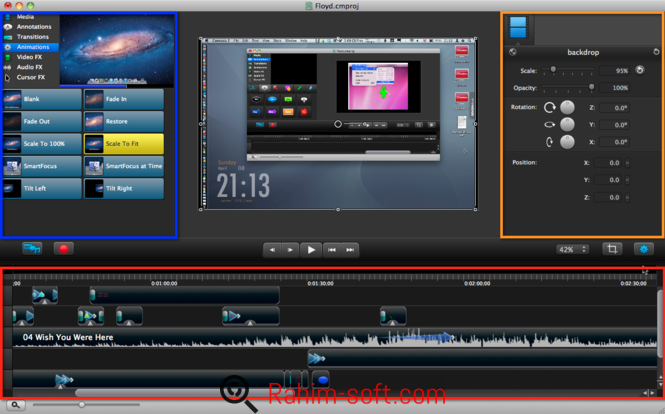Reset scale using the circular arrow button
This screenshot has height=414, width=665.
(x=640, y=70)
